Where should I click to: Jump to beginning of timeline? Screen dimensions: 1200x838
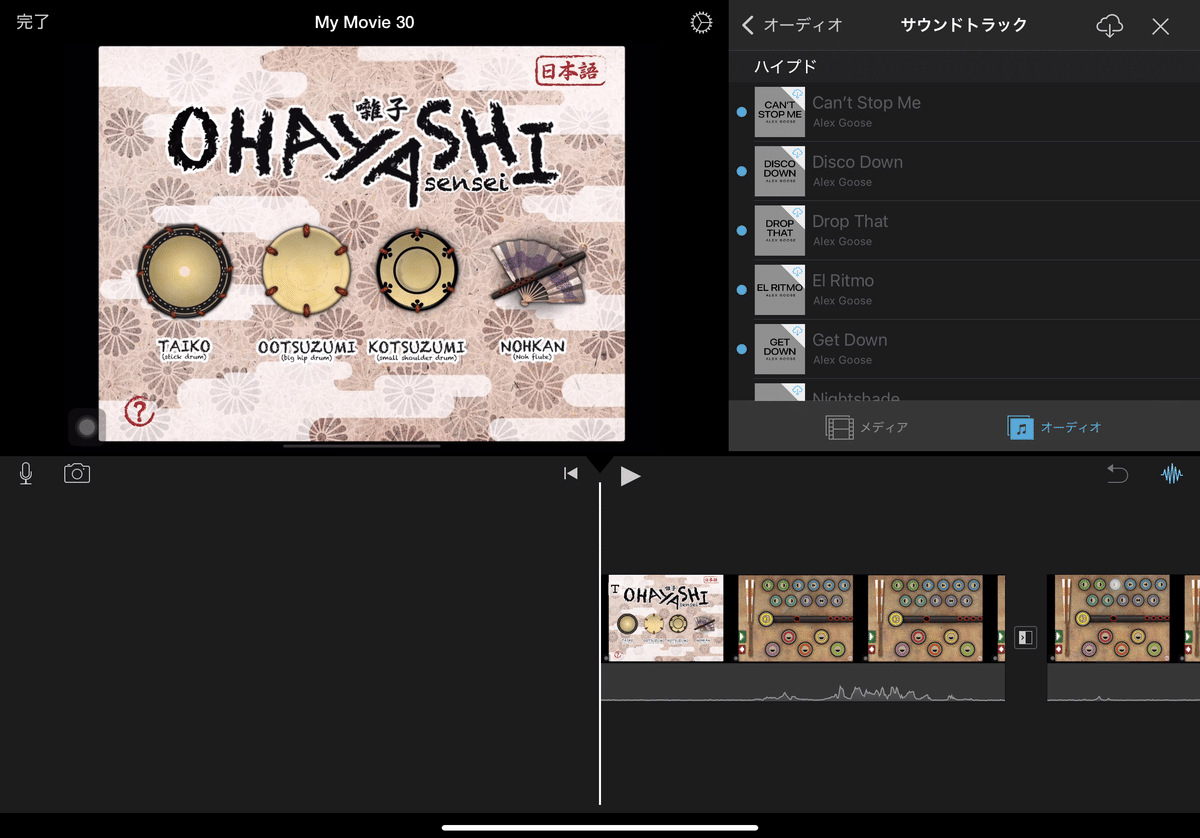click(x=570, y=474)
